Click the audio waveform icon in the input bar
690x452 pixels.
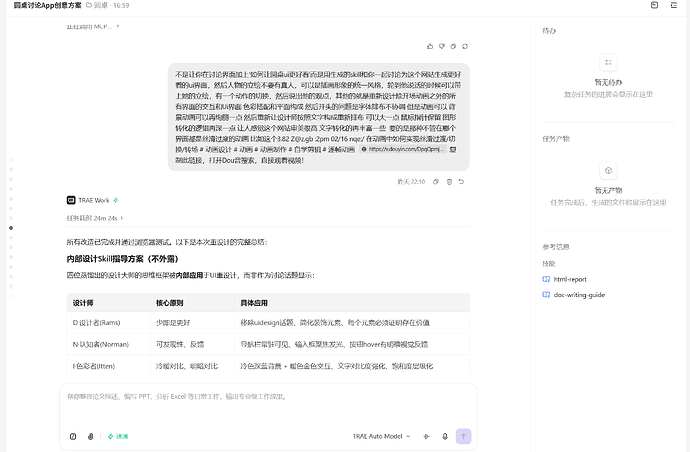pos(426,436)
